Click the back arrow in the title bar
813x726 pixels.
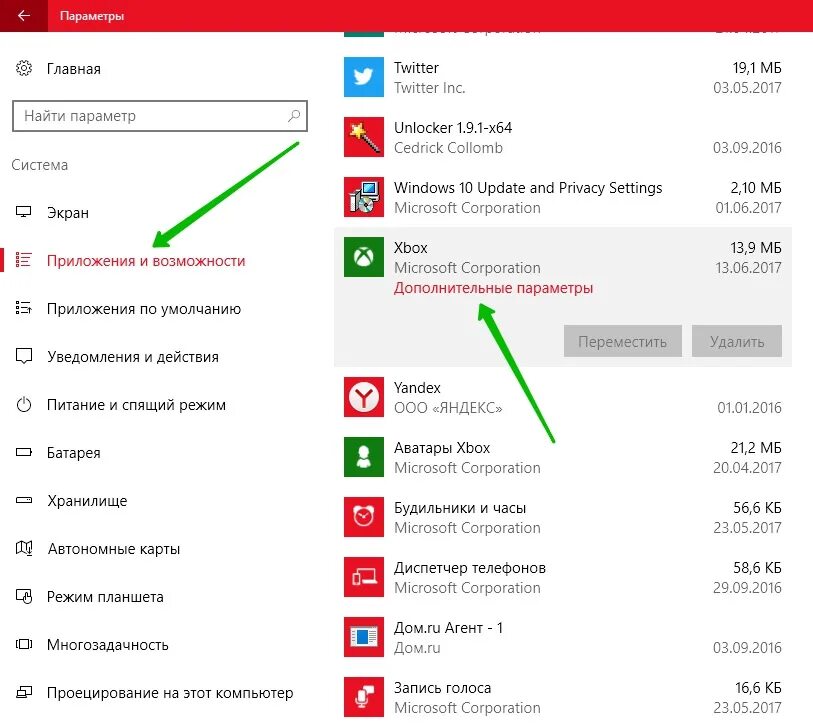(x=23, y=16)
